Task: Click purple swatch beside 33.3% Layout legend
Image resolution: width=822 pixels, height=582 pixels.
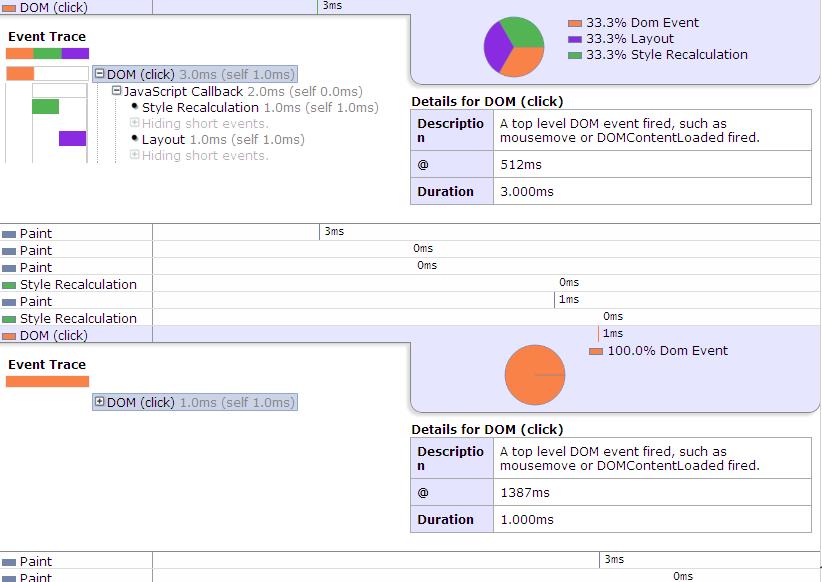Action: [x=575, y=39]
